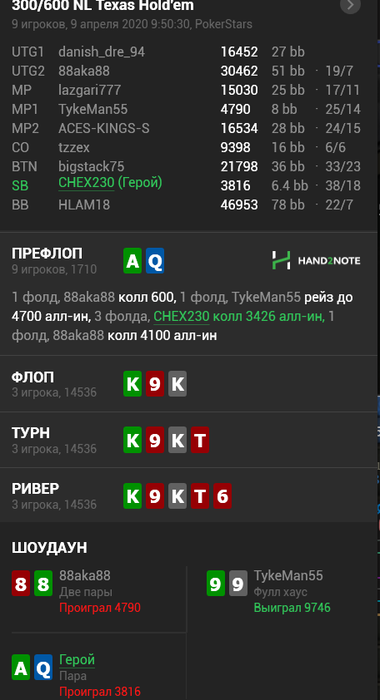Select player danish_dre_94 row

pos(186,52)
